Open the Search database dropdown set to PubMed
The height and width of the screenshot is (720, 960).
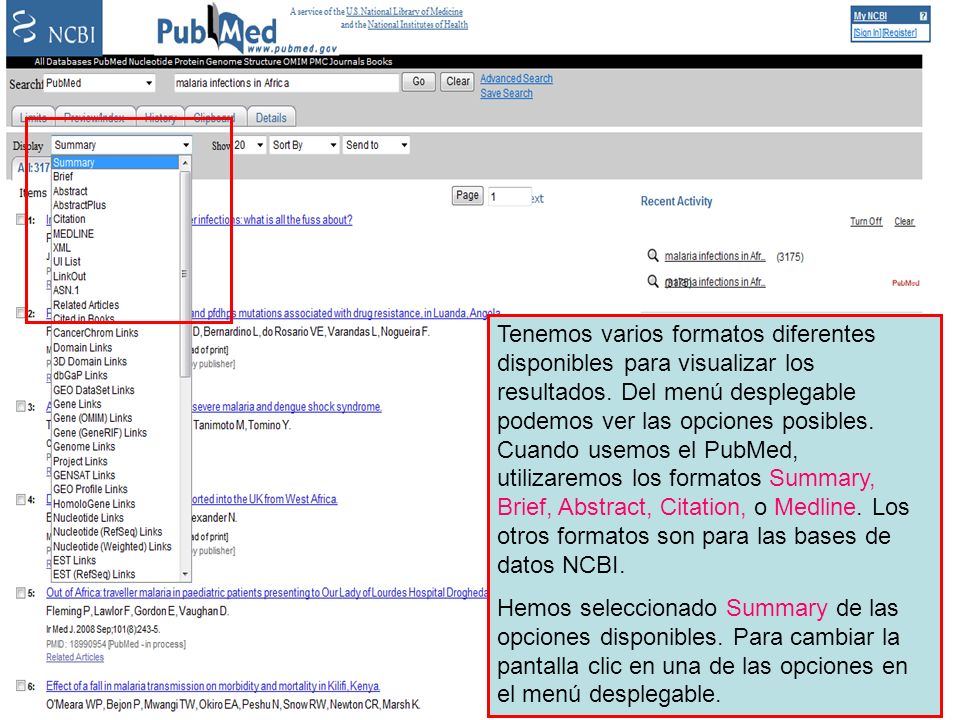click(99, 83)
